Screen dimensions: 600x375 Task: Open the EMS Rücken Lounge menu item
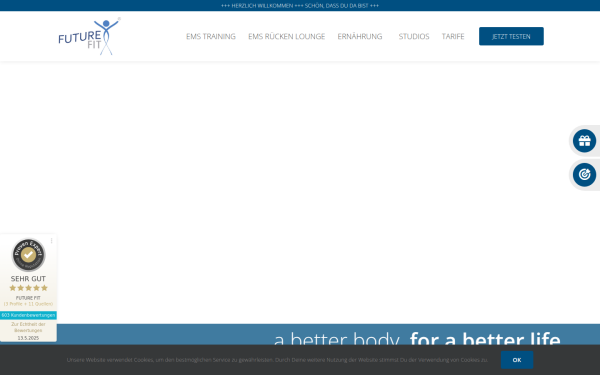click(287, 36)
